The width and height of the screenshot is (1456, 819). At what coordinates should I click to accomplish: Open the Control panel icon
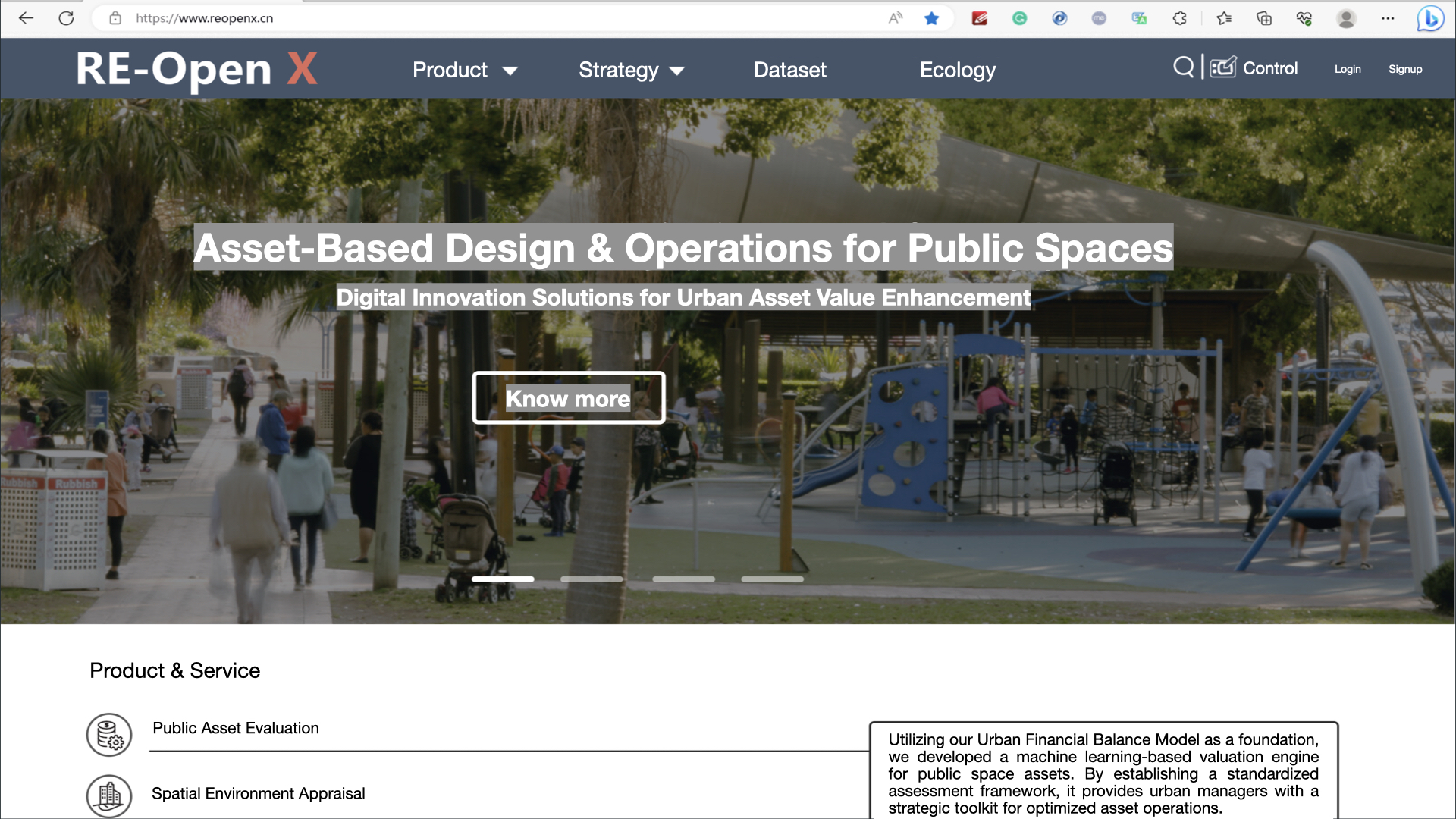tap(1223, 67)
